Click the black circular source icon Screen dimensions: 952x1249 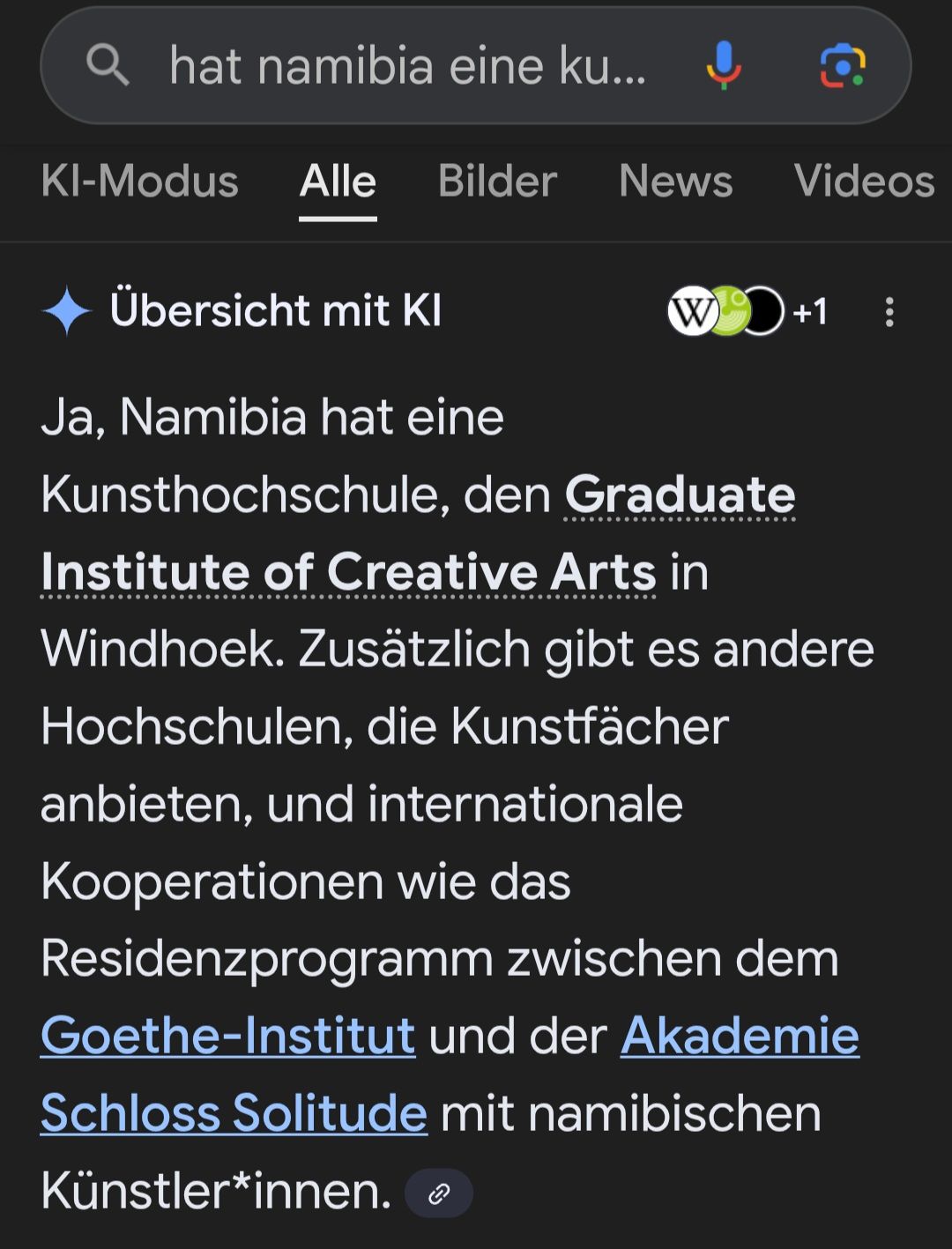[x=765, y=311]
